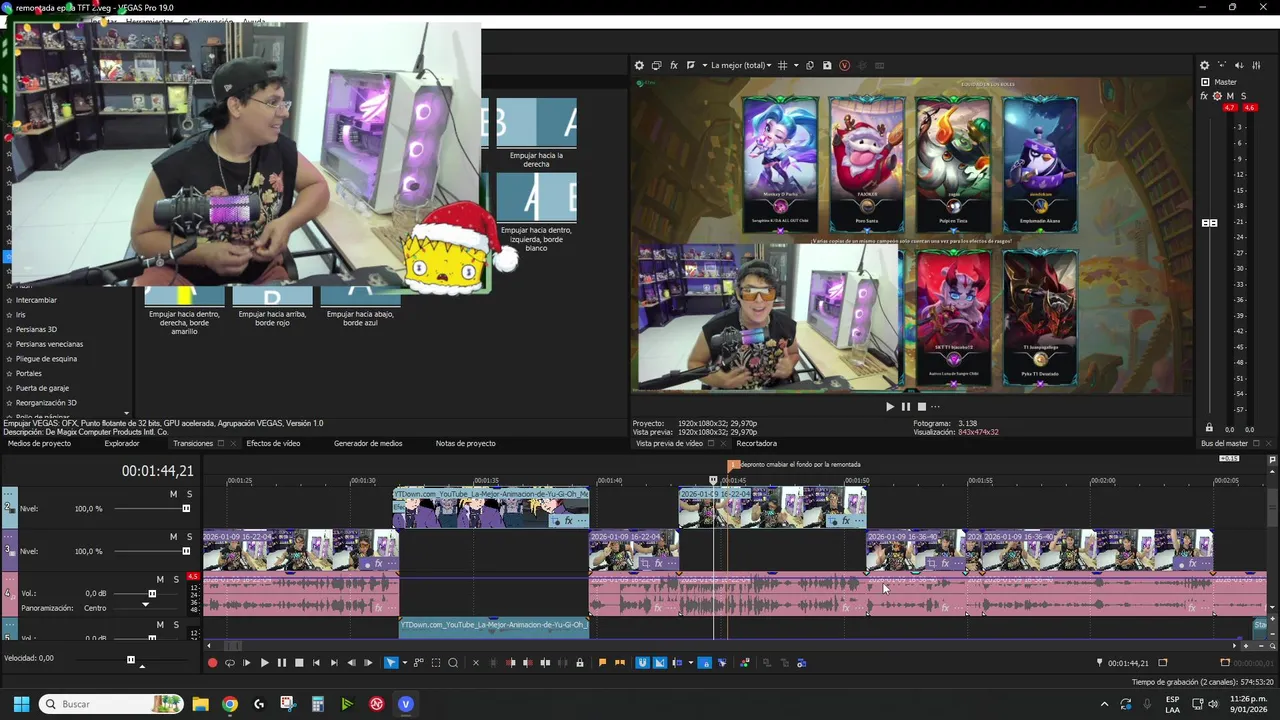Mute audio track 4
1280x720 pixels.
tap(160, 579)
